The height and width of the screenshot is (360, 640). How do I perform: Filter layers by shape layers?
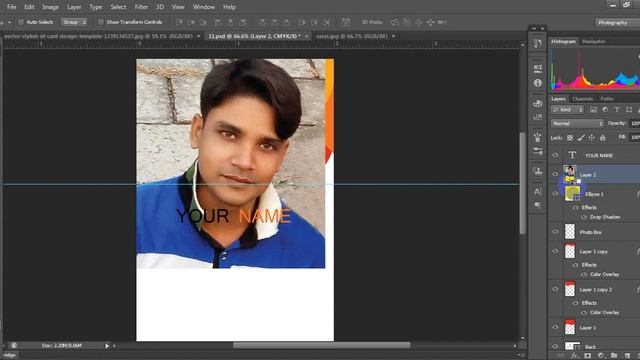click(x=629, y=109)
